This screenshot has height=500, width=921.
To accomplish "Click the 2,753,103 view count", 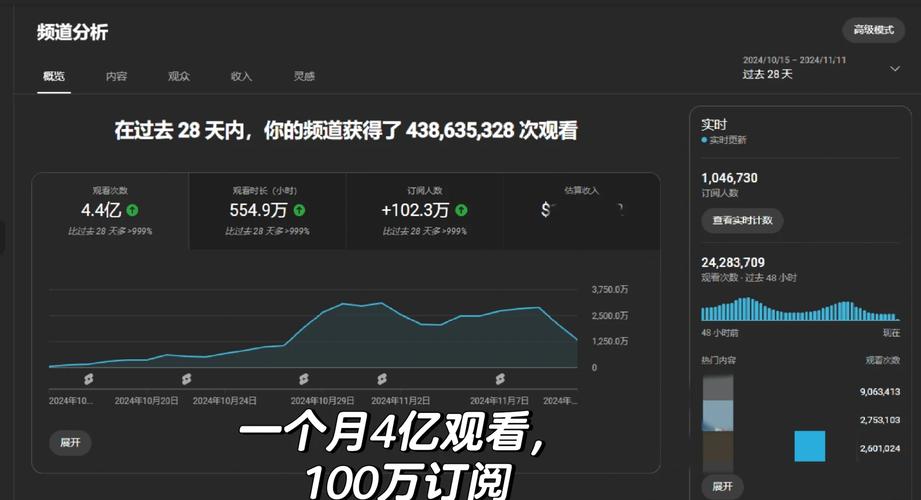I will point(880,420).
